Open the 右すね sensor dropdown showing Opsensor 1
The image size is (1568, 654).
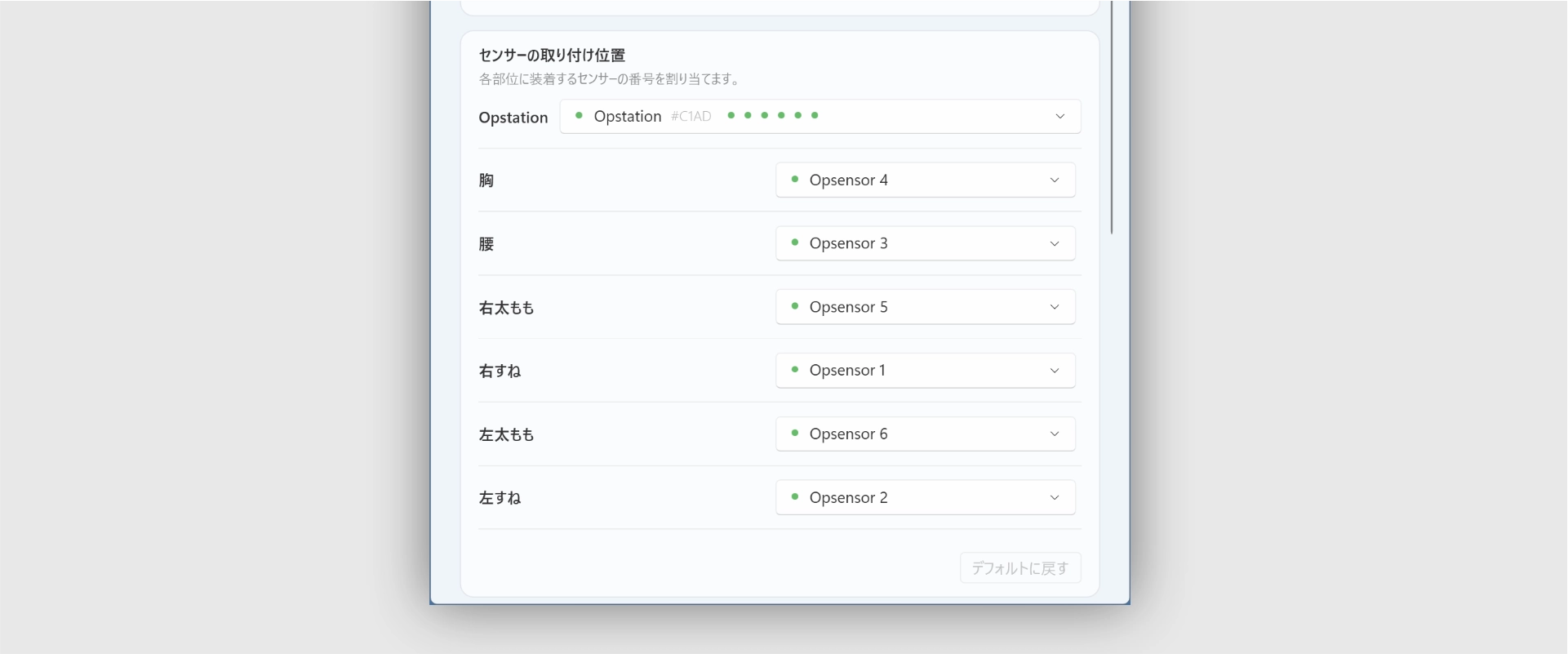[926, 371]
